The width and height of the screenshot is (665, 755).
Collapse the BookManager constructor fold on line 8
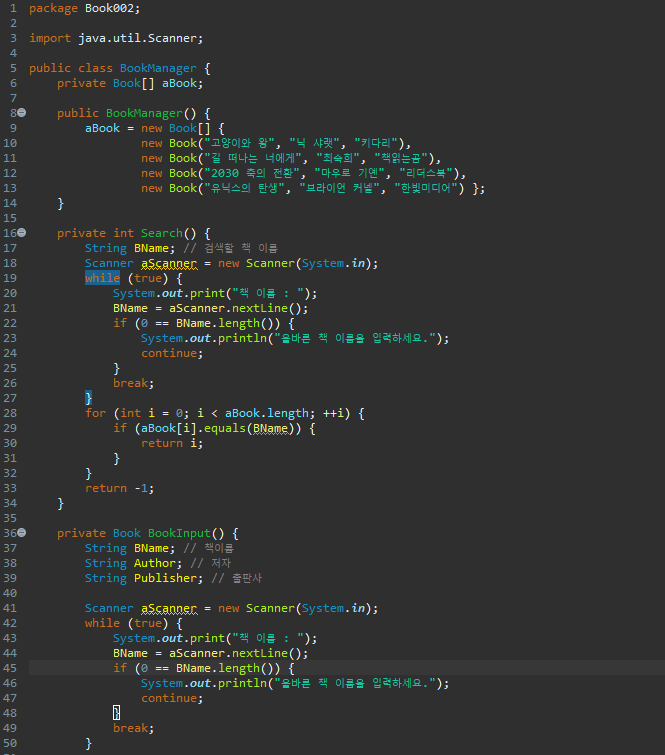pyautogui.click(x=22, y=113)
